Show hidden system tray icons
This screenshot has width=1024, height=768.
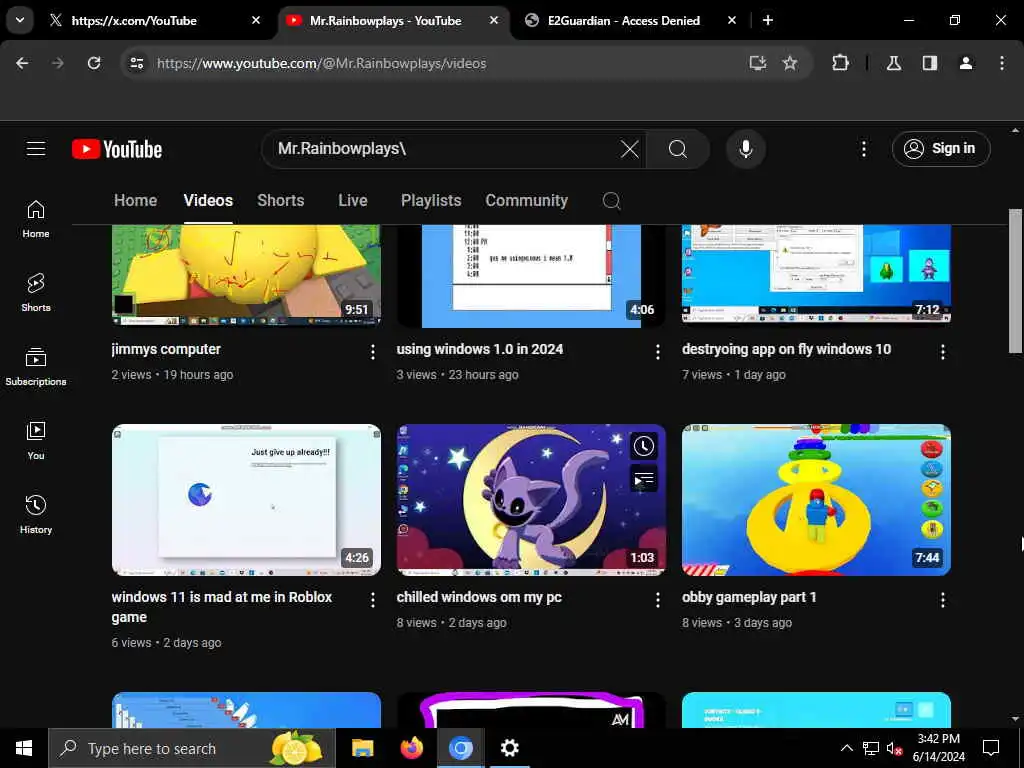click(846, 748)
